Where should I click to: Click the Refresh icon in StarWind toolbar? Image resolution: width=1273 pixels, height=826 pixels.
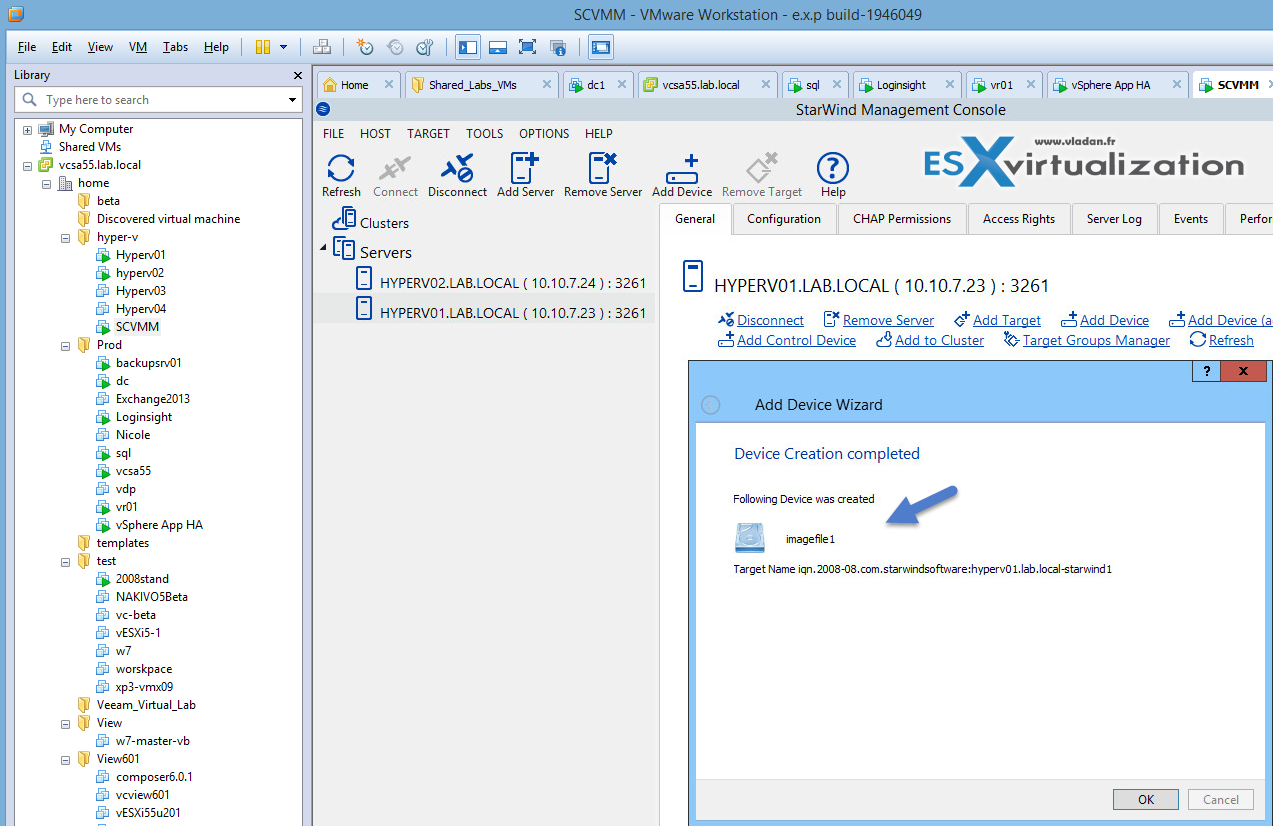pyautogui.click(x=341, y=168)
